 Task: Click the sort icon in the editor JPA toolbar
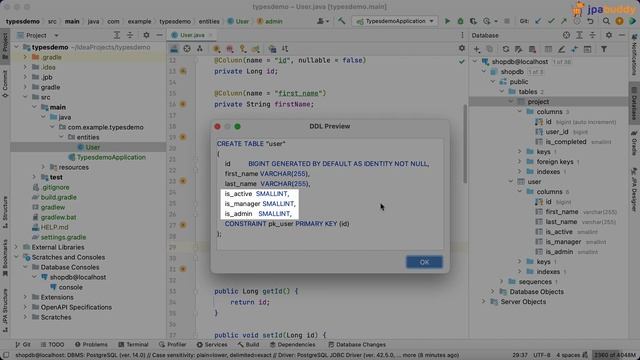click(x=285, y=49)
